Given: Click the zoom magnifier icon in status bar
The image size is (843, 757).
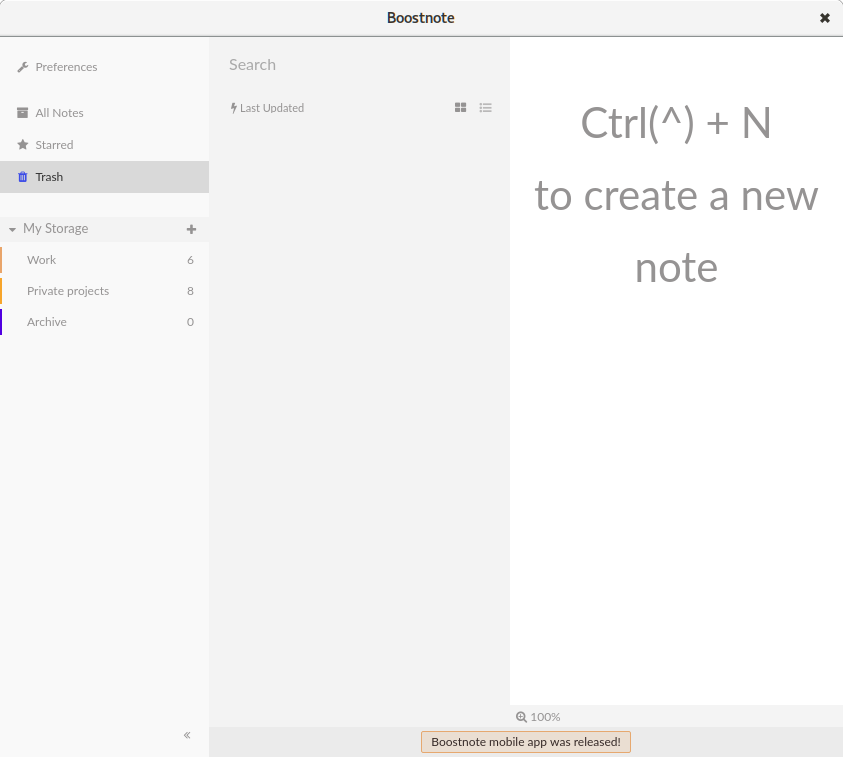Looking at the screenshot, I should pyautogui.click(x=521, y=717).
